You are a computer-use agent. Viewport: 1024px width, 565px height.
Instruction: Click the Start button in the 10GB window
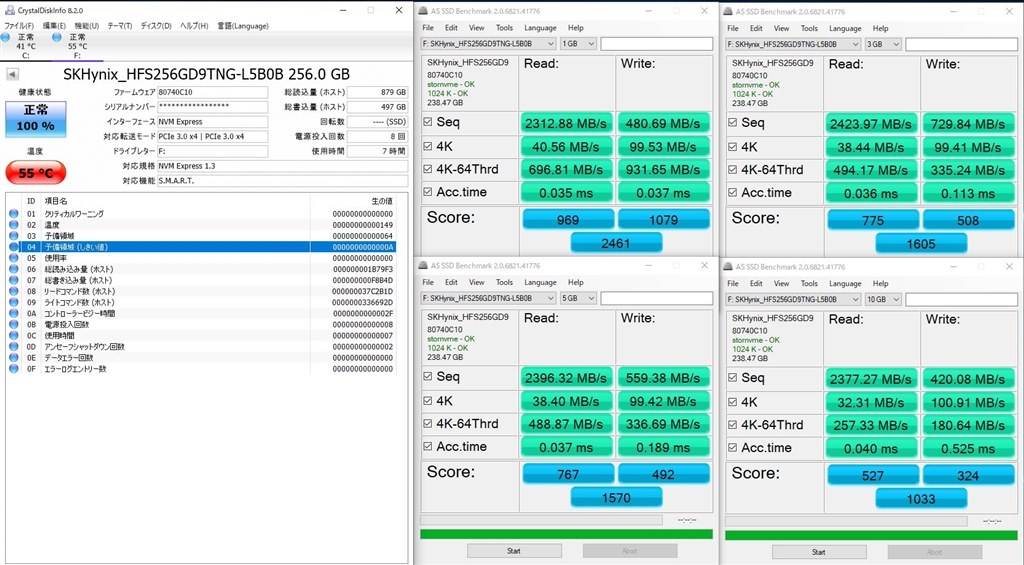819,552
